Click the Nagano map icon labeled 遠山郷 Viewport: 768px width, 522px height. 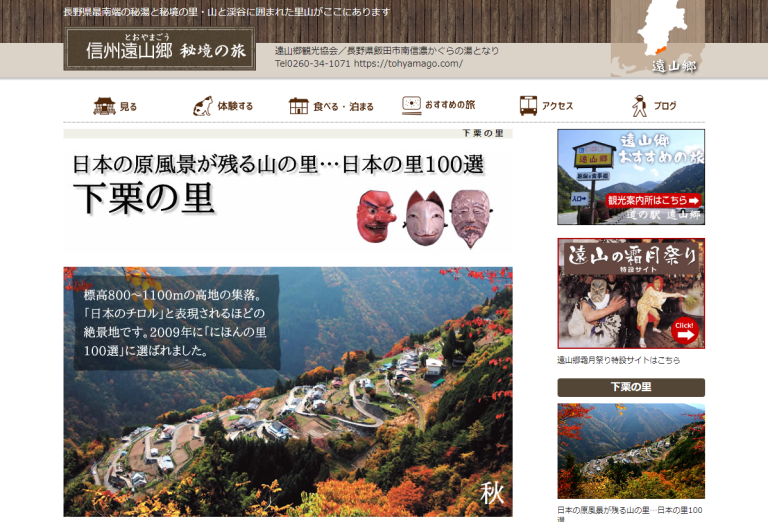click(x=660, y=38)
